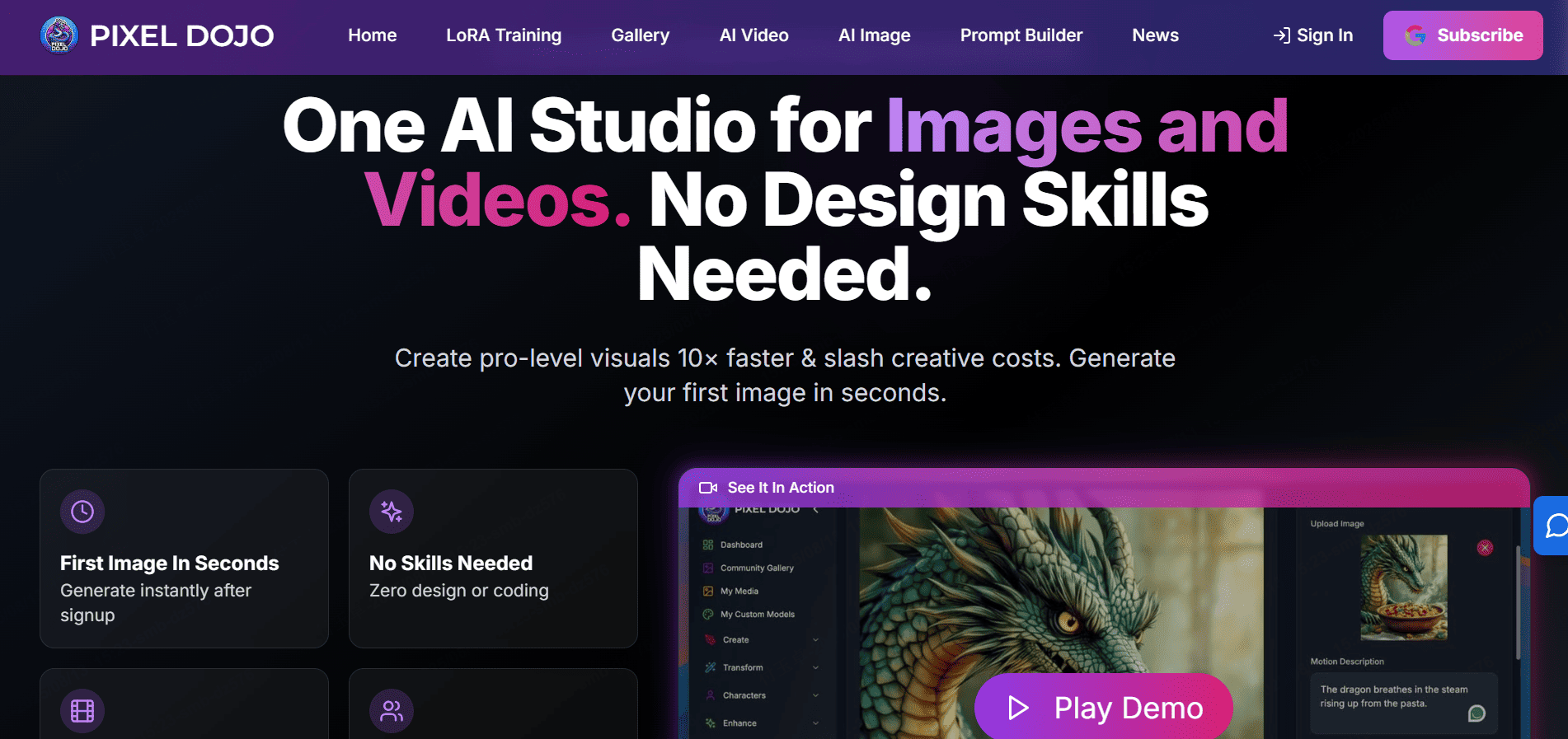Click the Motion Description text field

click(1404, 704)
